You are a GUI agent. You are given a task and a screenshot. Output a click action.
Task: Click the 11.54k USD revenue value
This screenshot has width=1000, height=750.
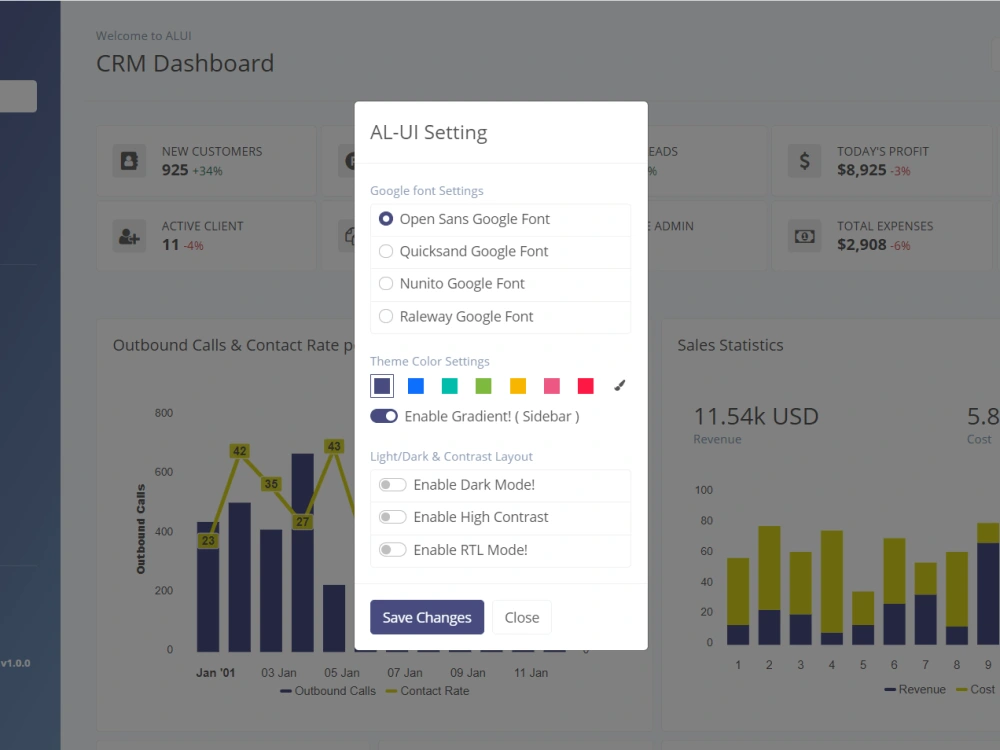pyautogui.click(x=756, y=416)
